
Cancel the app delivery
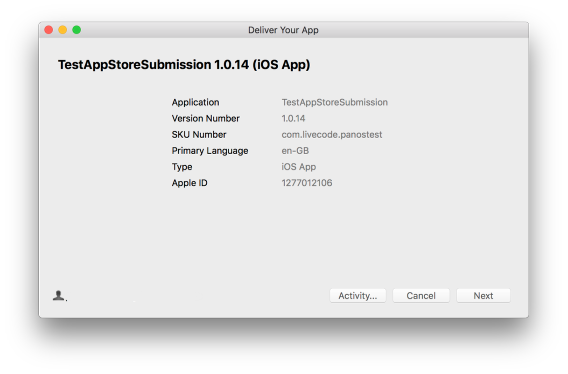421,296
